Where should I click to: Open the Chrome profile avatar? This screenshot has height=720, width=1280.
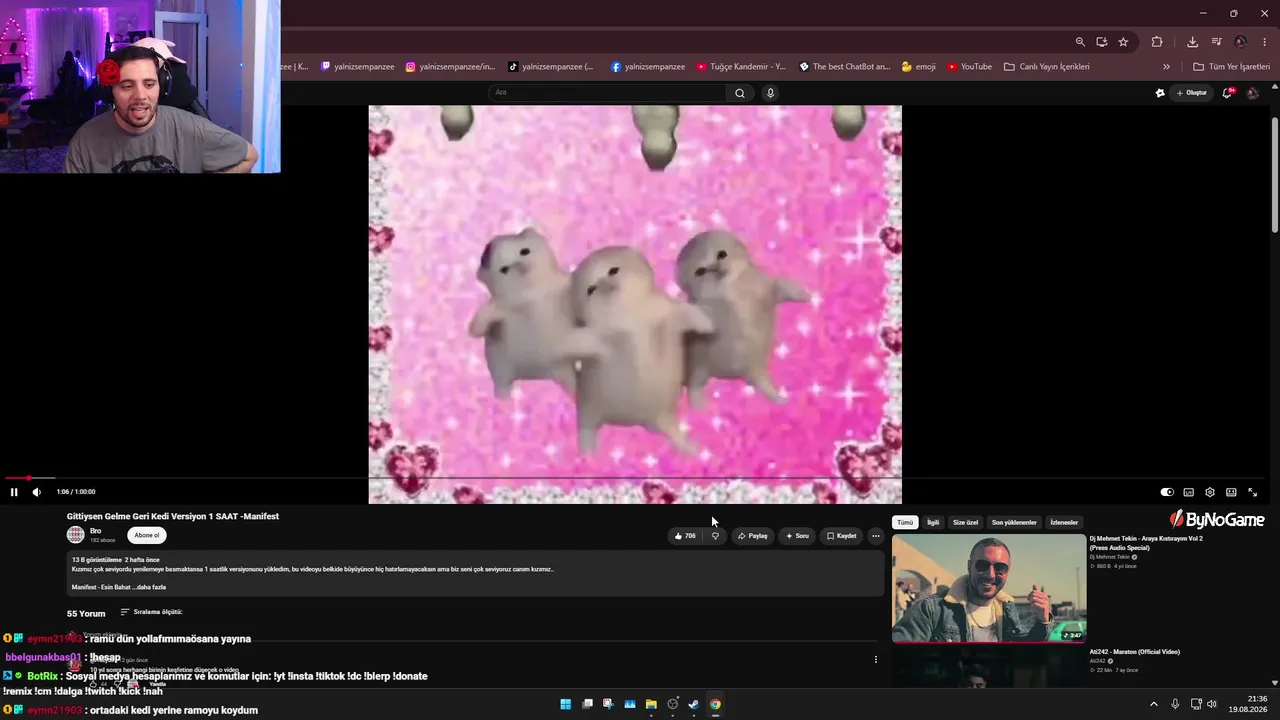(1241, 42)
